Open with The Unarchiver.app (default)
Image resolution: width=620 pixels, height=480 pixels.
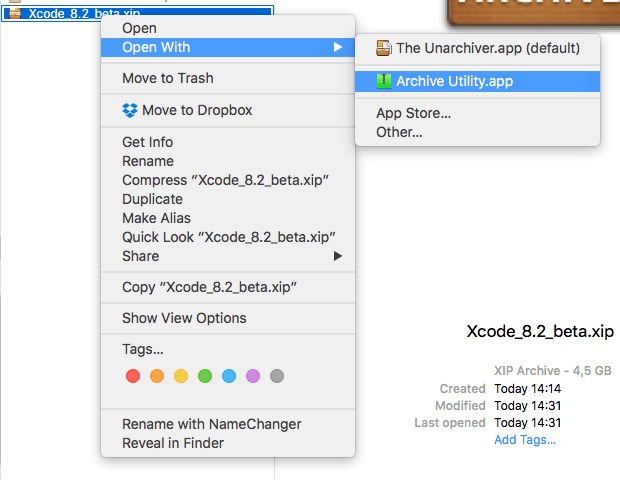coord(477,48)
